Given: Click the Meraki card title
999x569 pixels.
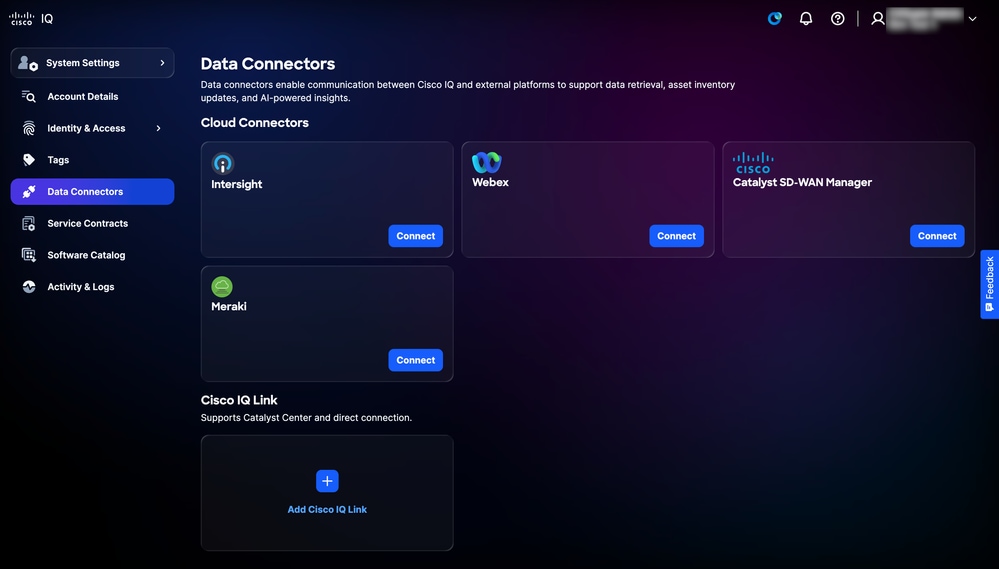Looking at the screenshot, I should point(229,306).
